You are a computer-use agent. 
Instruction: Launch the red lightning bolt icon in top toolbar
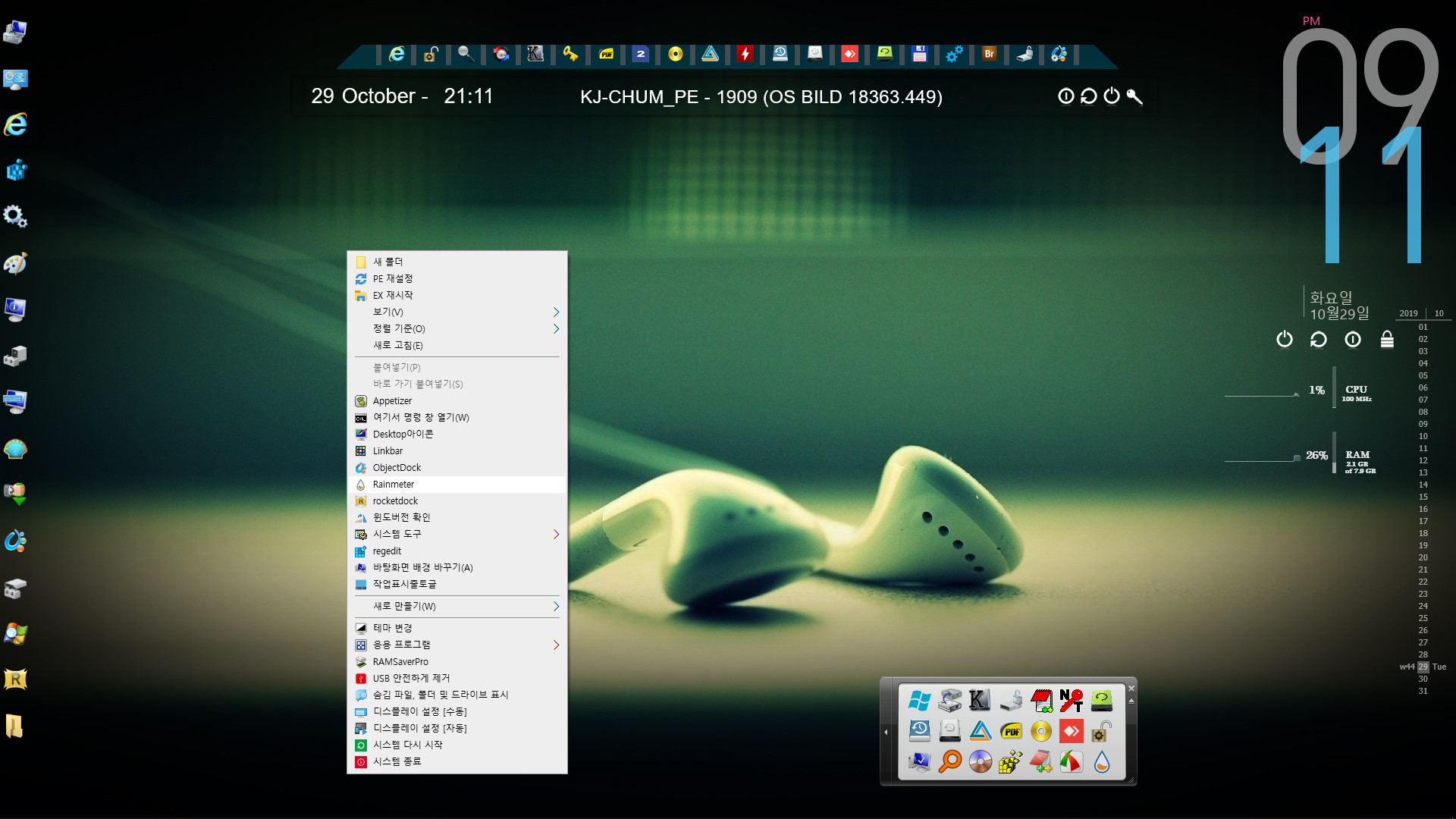[x=745, y=54]
